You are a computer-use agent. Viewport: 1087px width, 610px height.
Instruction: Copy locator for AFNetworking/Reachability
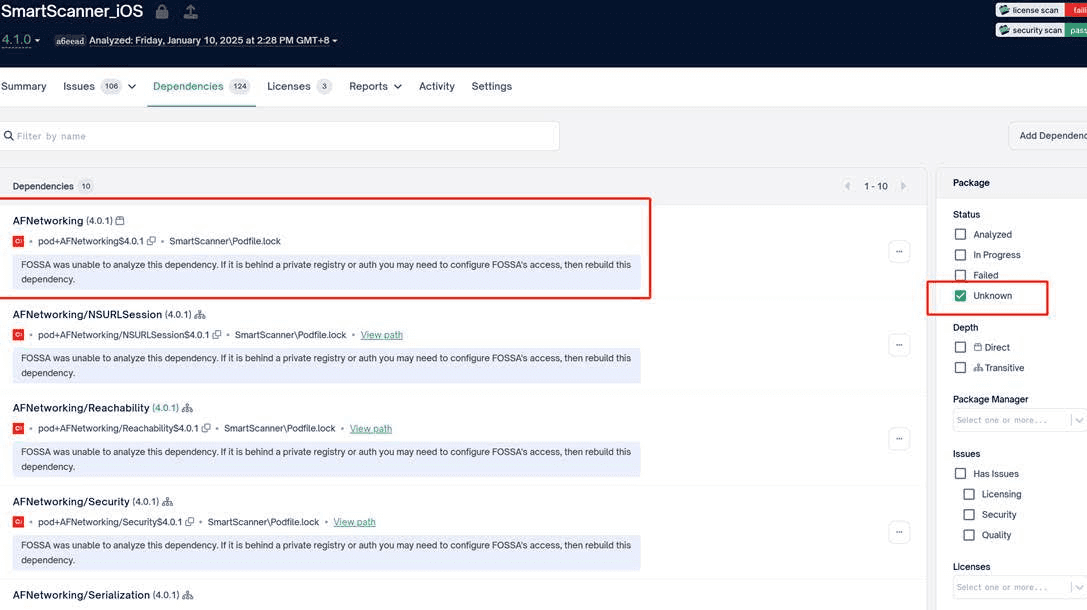point(206,428)
